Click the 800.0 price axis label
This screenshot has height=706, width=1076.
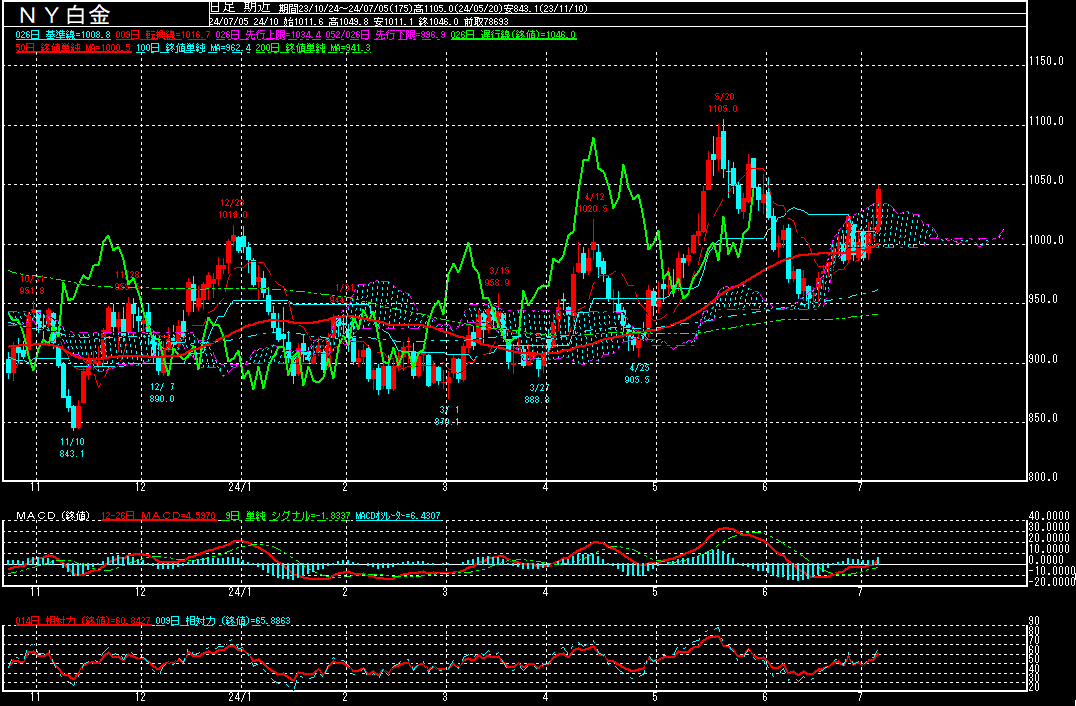(x=1044, y=478)
